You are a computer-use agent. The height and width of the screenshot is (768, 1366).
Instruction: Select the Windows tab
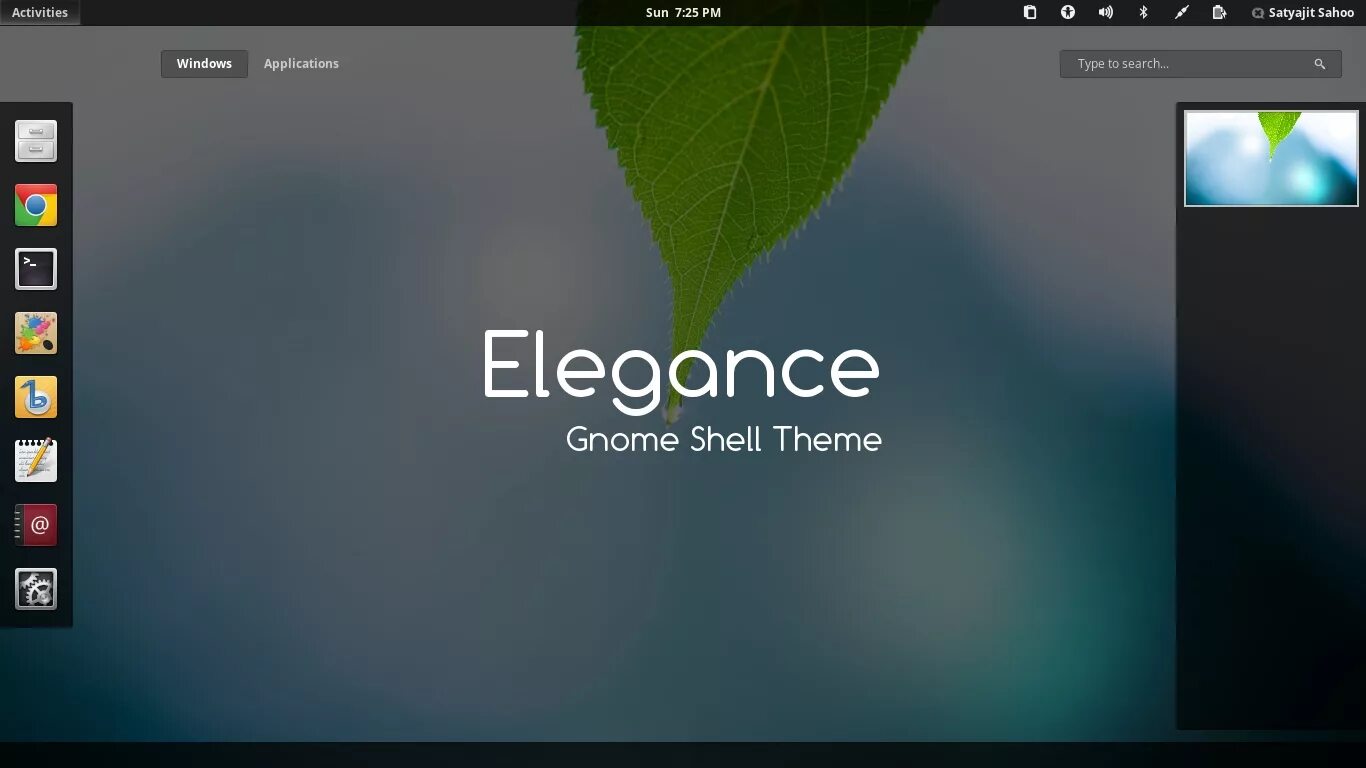pyautogui.click(x=204, y=63)
